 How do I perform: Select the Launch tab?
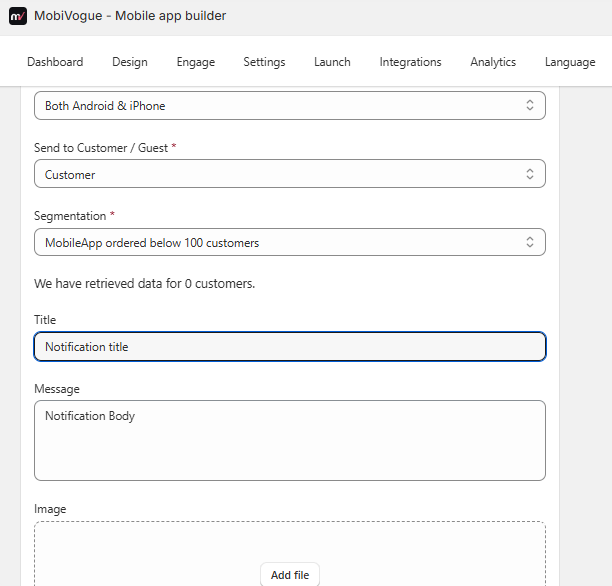coord(332,62)
